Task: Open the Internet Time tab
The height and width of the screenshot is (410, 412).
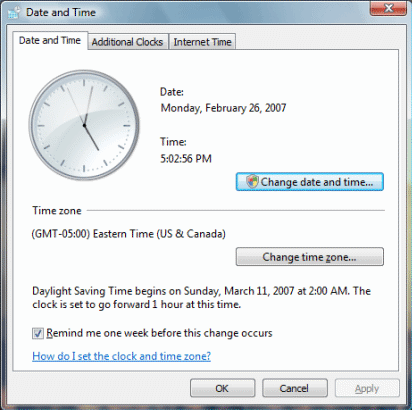Action: point(202,42)
